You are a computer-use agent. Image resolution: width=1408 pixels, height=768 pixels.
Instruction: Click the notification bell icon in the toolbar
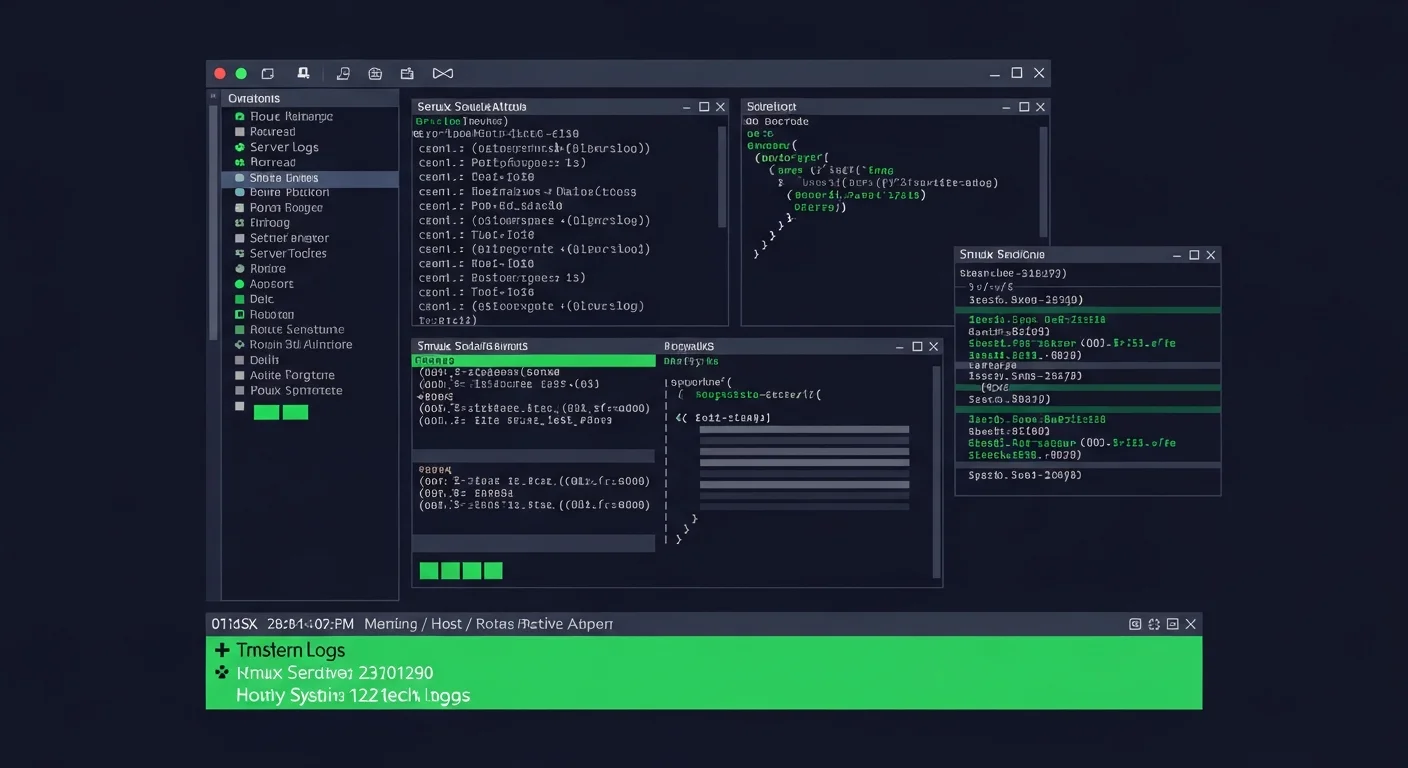(x=304, y=73)
